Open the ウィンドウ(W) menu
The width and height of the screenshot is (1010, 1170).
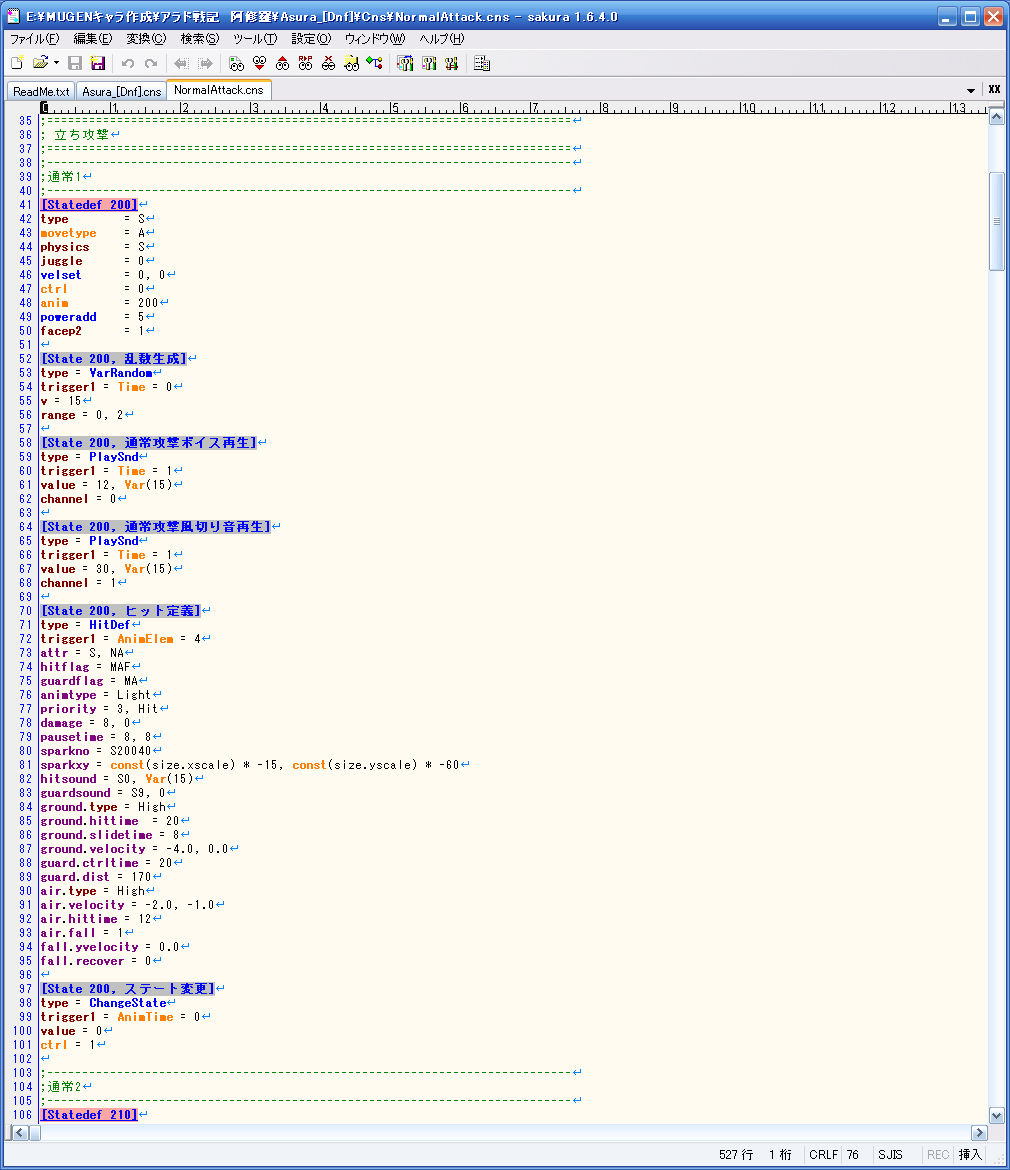pos(374,39)
